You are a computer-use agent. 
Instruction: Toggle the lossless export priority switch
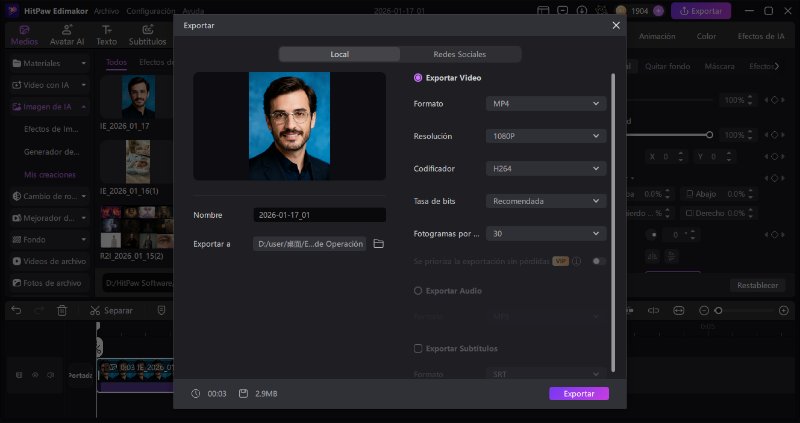(598, 261)
